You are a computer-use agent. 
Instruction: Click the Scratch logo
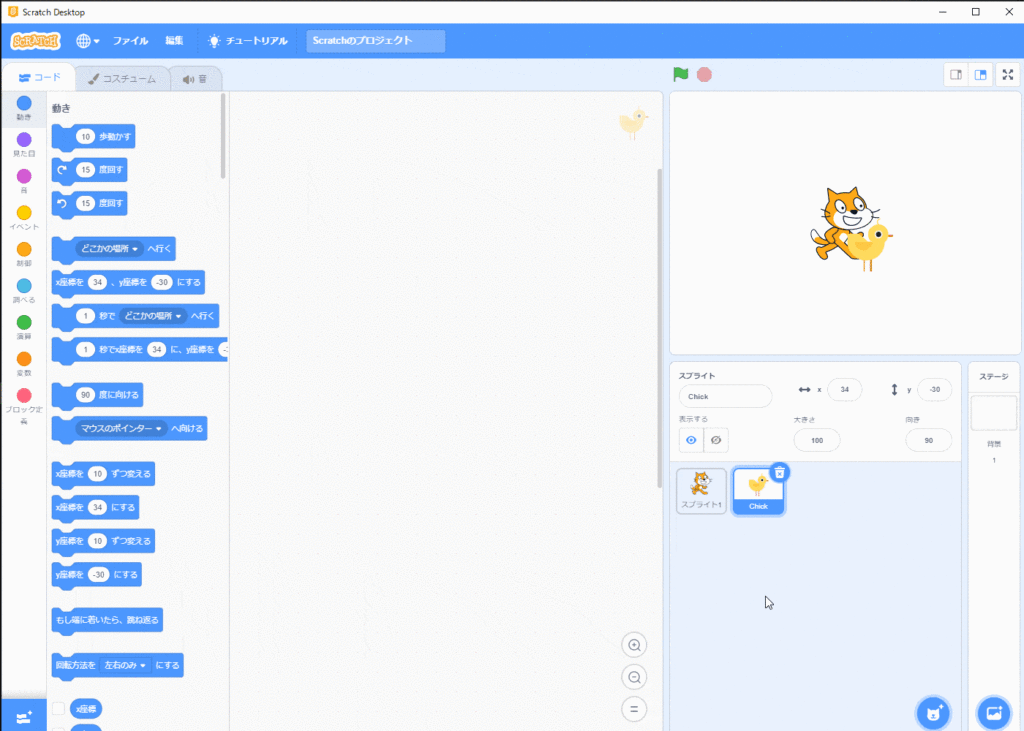click(35, 41)
